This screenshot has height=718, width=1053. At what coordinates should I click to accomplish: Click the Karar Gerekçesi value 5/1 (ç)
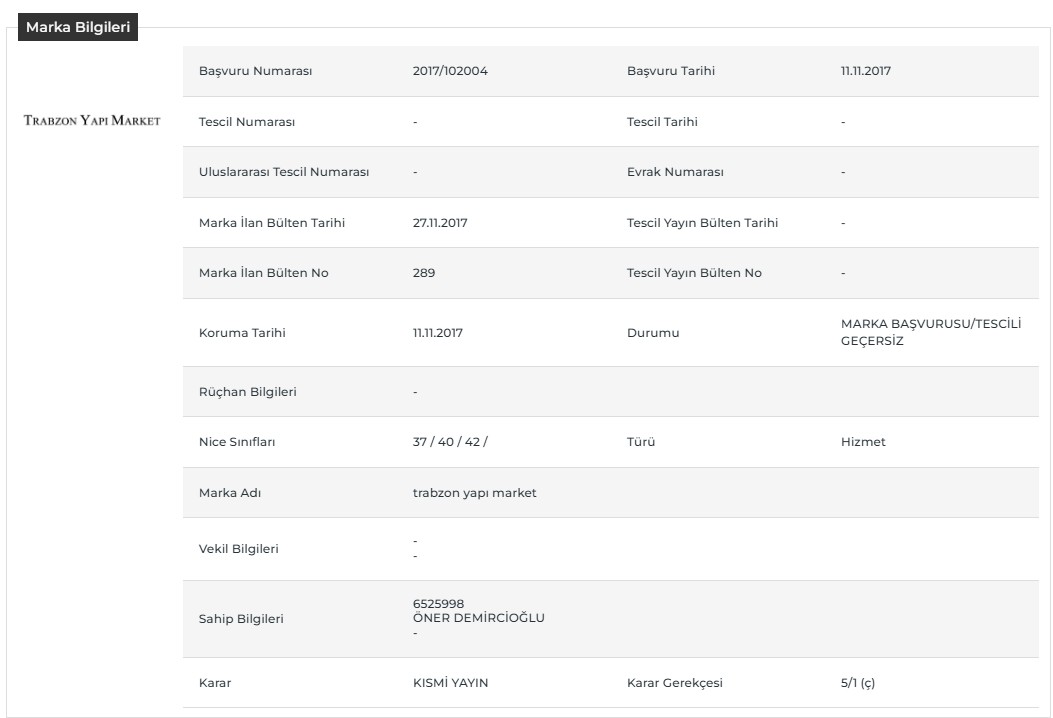(858, 682)
